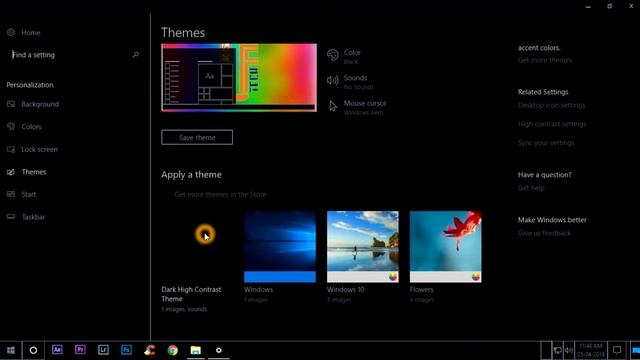Launch Premiere Pro from taskbar

(x=80, y=350)
